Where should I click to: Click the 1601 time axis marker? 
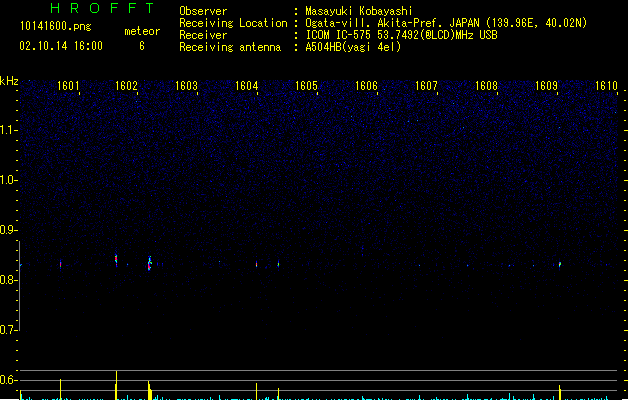[68, 86]
